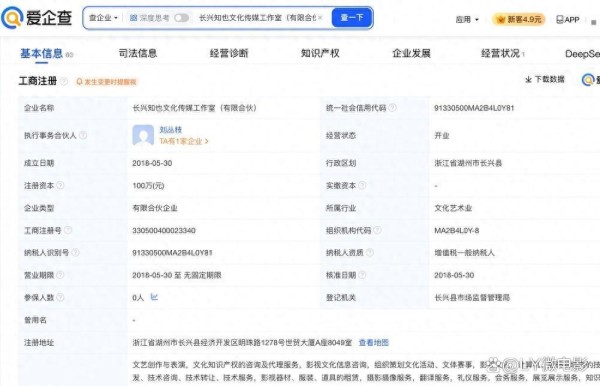Click help icon beside 组织机构代码
The height and width of the screenshot is (386, 600).
point(377,230)
